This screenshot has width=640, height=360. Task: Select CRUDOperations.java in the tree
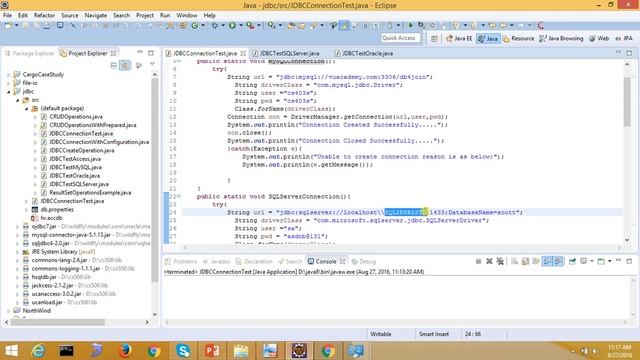tap(76, 117)
